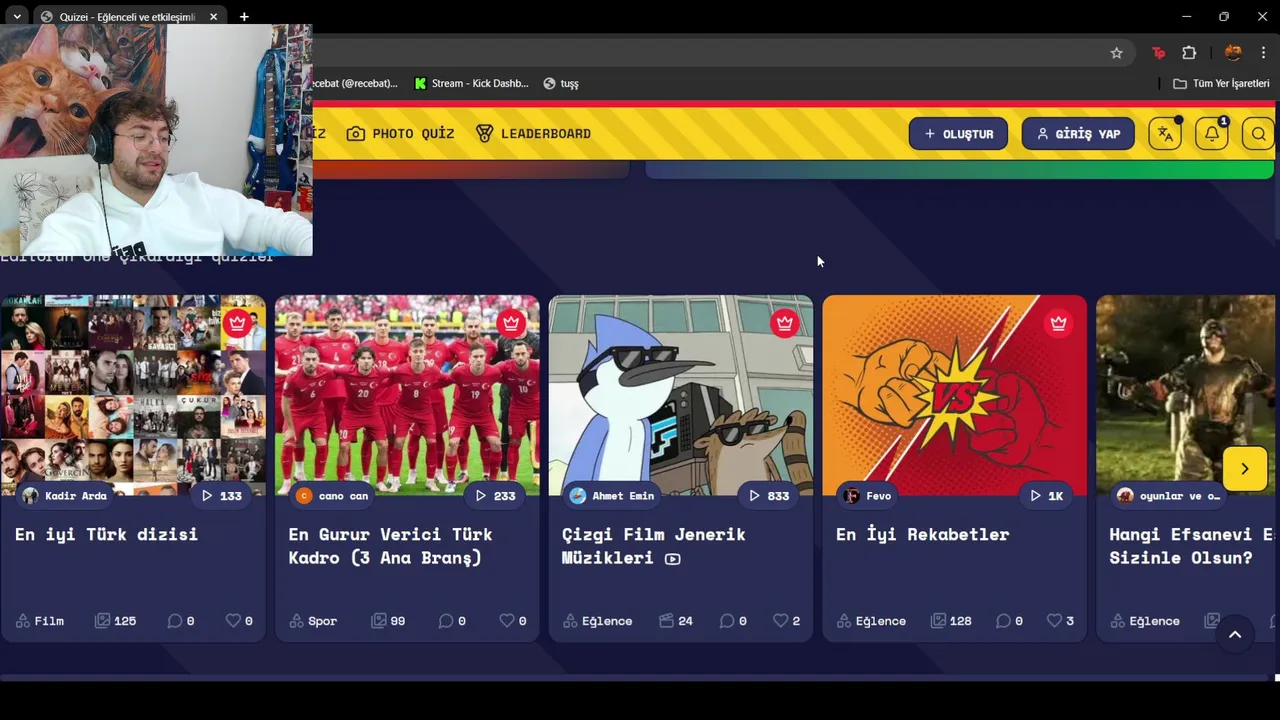Open the Regular Show cartoon quiz thumbnail
The height and width of the screenshot is (720, 1280).
[x=681, y=395]
